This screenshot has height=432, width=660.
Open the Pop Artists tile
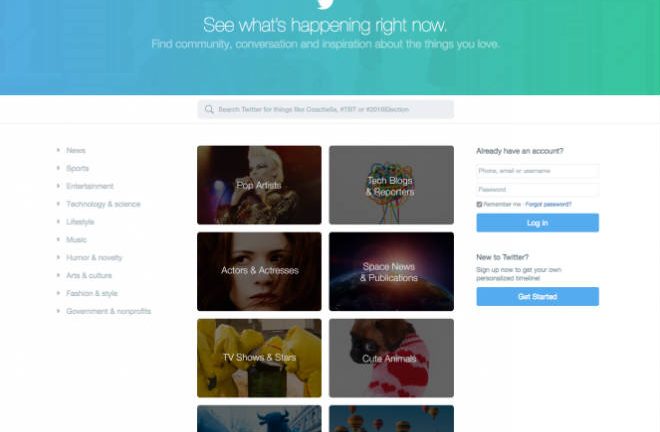[x=259, y=185]
